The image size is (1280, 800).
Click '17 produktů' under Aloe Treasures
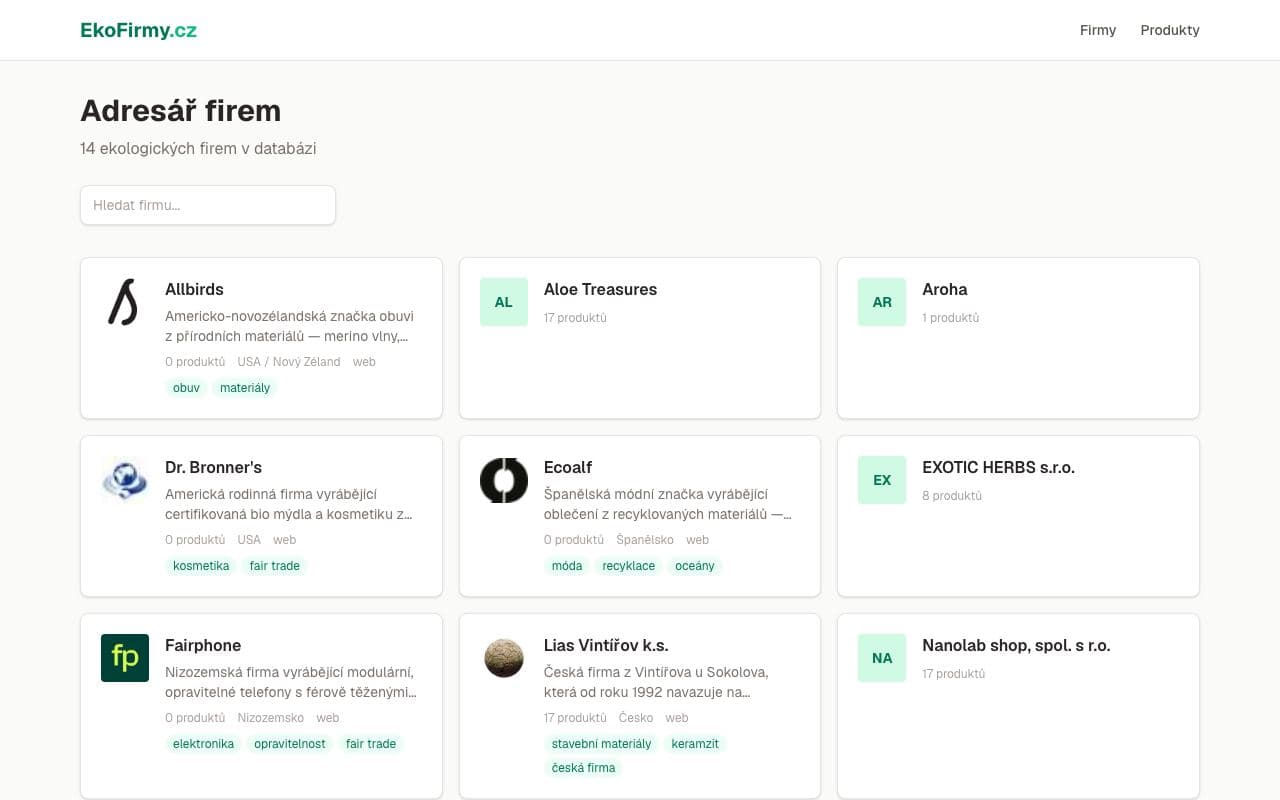575,318
